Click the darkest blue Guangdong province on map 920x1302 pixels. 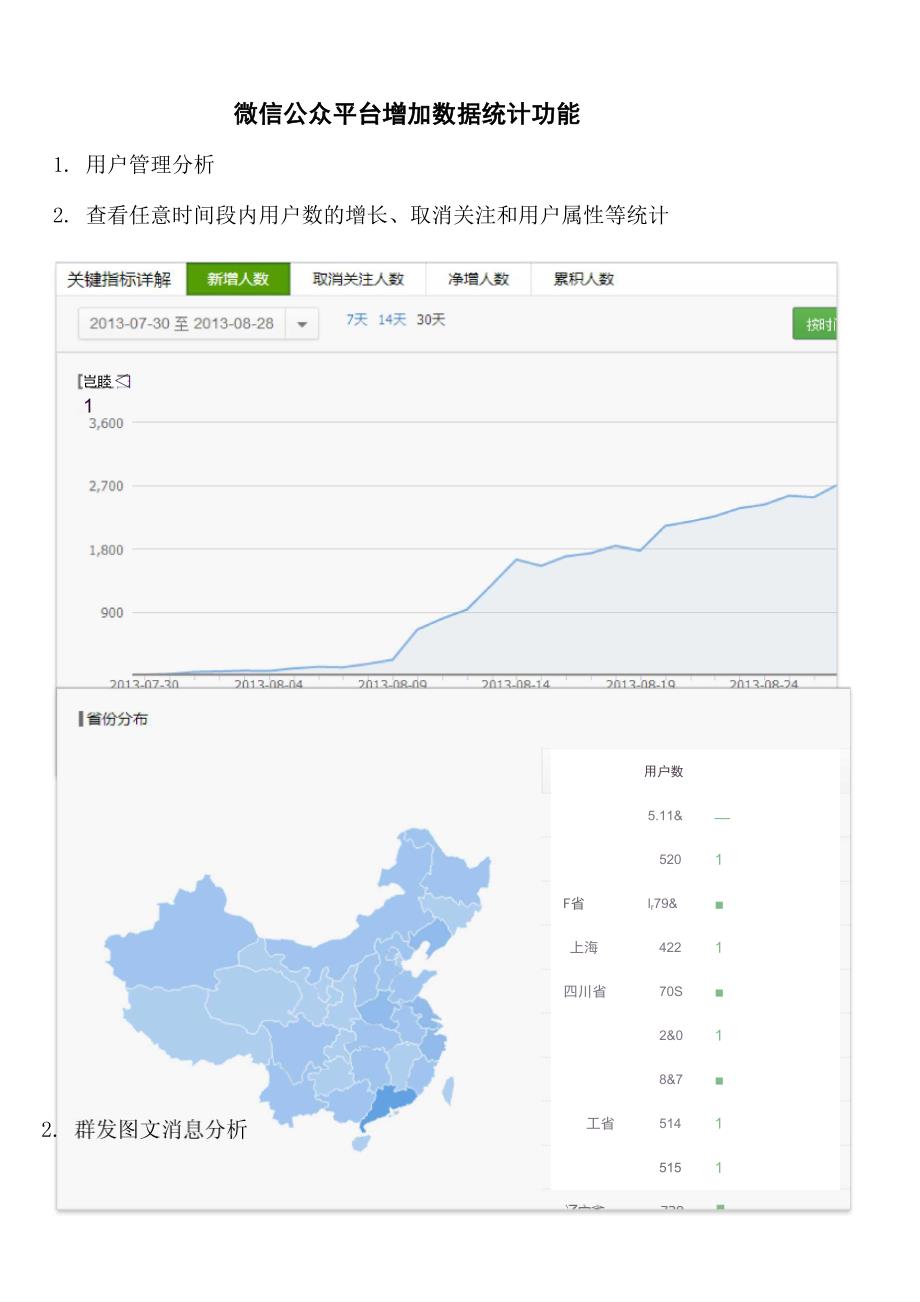392,1105
